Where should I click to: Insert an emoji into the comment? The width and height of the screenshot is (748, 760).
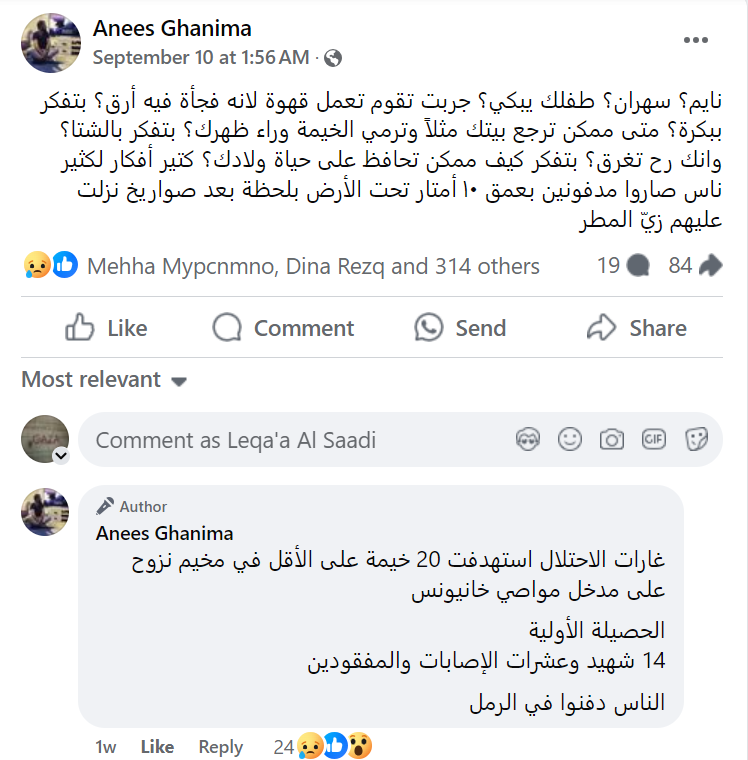569,439
